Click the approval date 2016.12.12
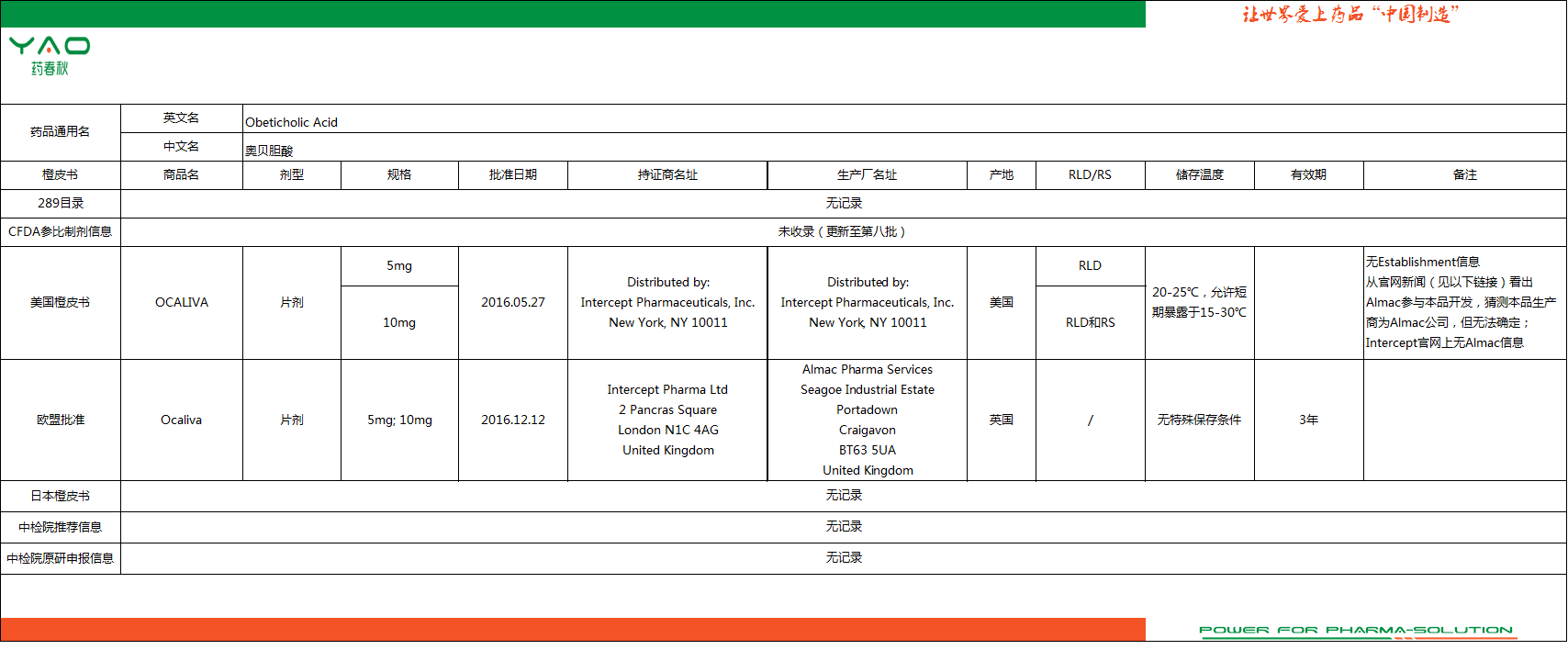1568x661 pixels. (x=513, y=420)
